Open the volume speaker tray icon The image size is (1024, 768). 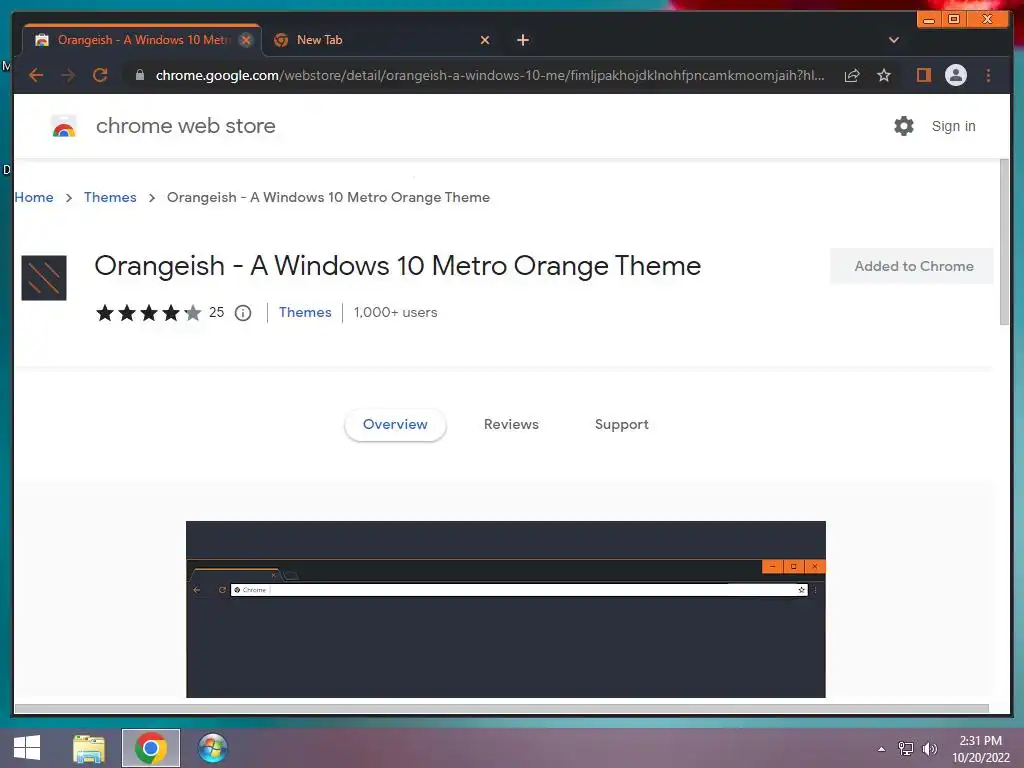(930, 749)
